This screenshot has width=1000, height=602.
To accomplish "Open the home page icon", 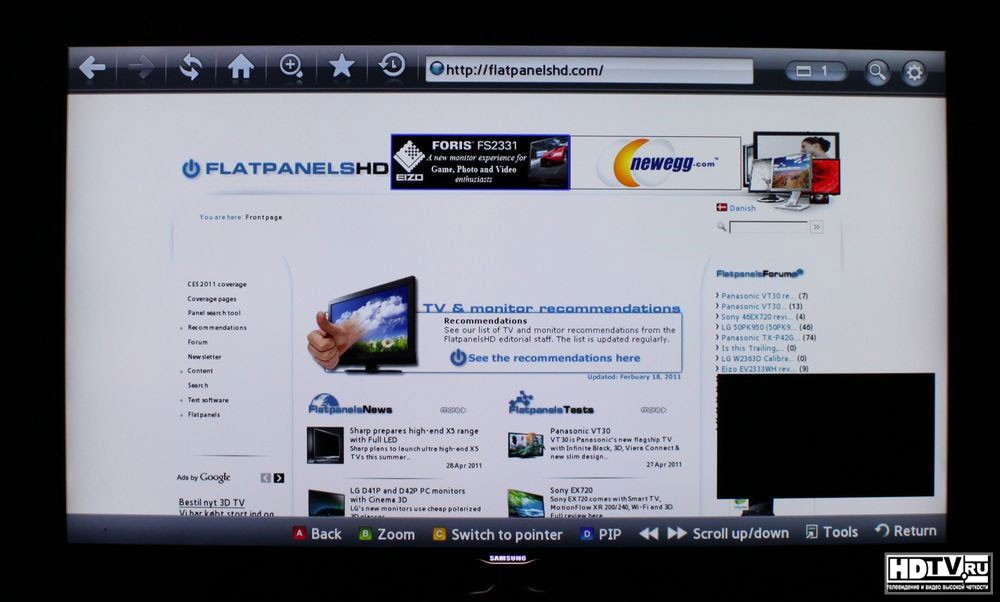I will click(x=240, y=67).
